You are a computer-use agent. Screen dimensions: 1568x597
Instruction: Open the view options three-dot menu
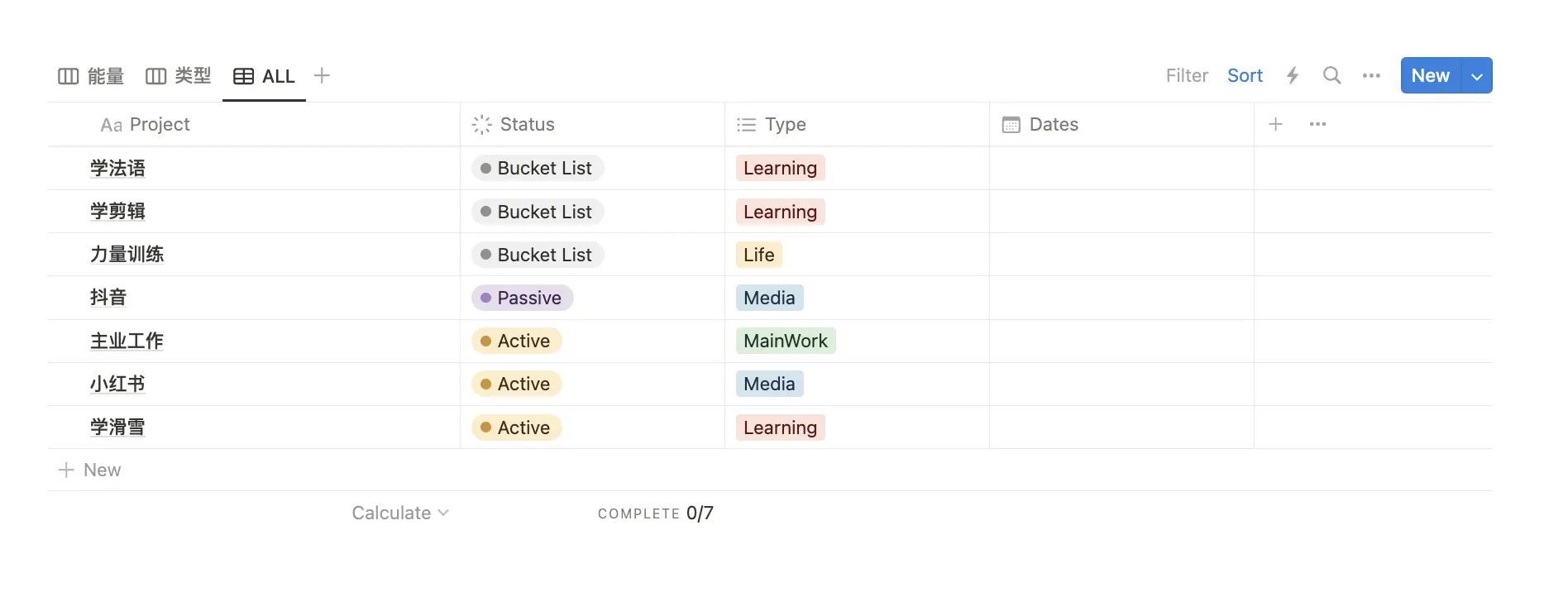[x=1371, y=76]
